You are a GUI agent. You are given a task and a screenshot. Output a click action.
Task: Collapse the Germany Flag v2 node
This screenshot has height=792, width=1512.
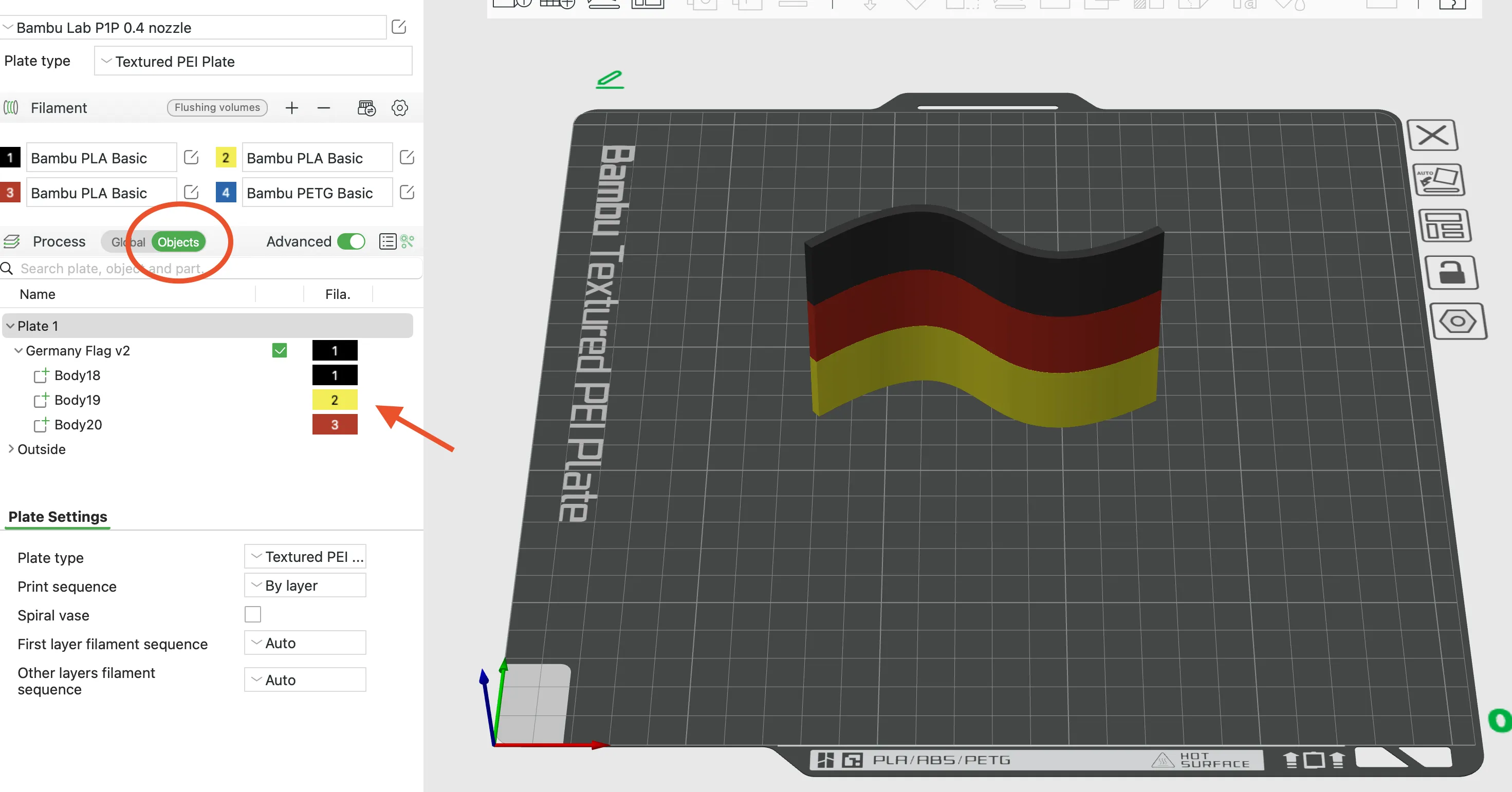coord(18,351)
